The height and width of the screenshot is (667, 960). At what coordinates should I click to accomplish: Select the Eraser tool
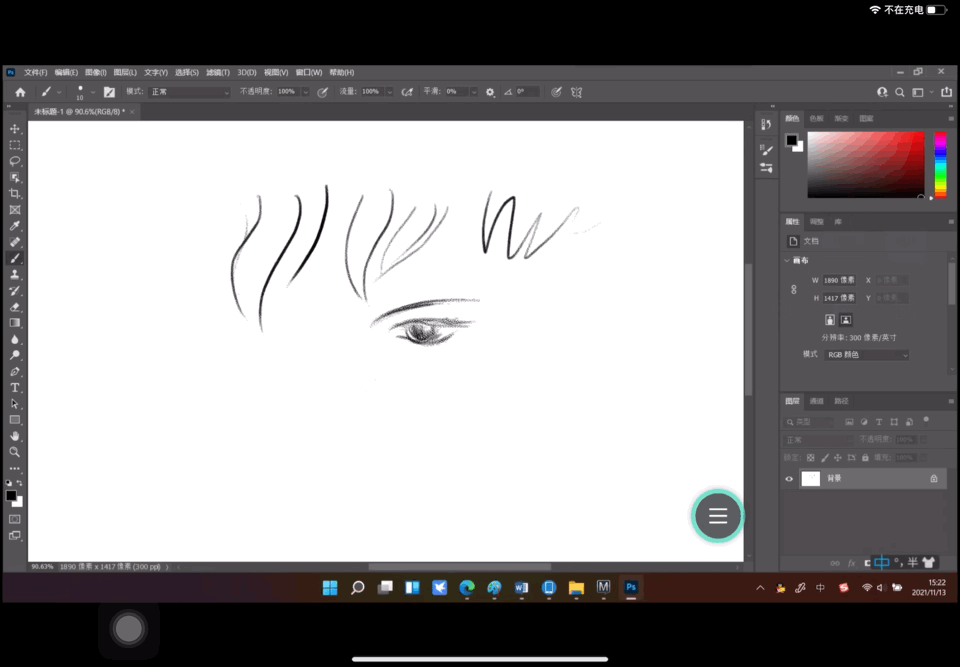[15, 307]
